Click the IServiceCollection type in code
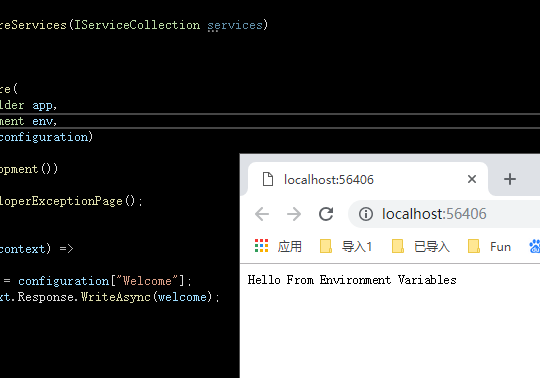The height and width of the screenshot is (378, 540). [137, 25]
